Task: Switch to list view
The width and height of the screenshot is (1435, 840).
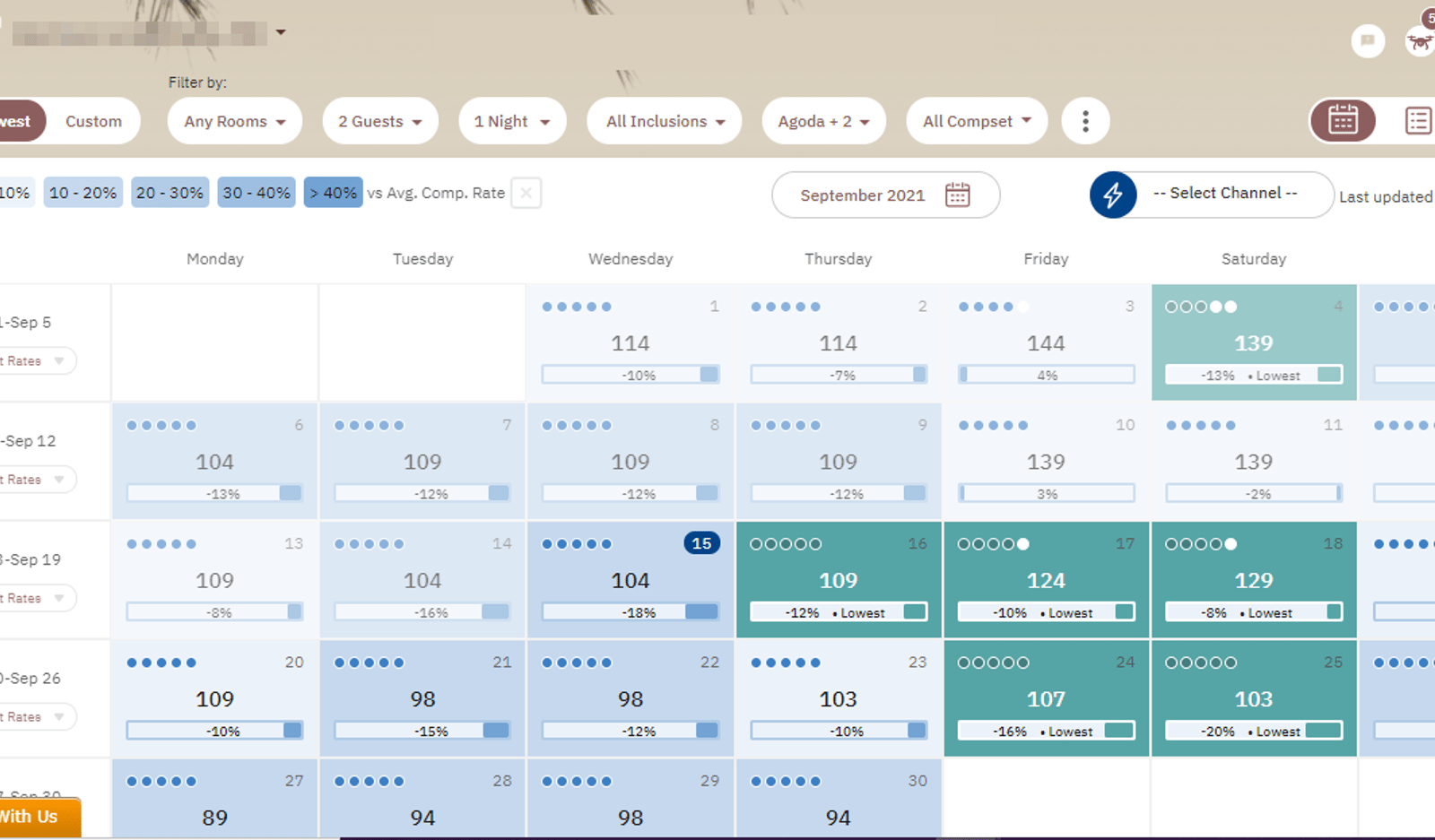Action: [x=1418, y=120]
